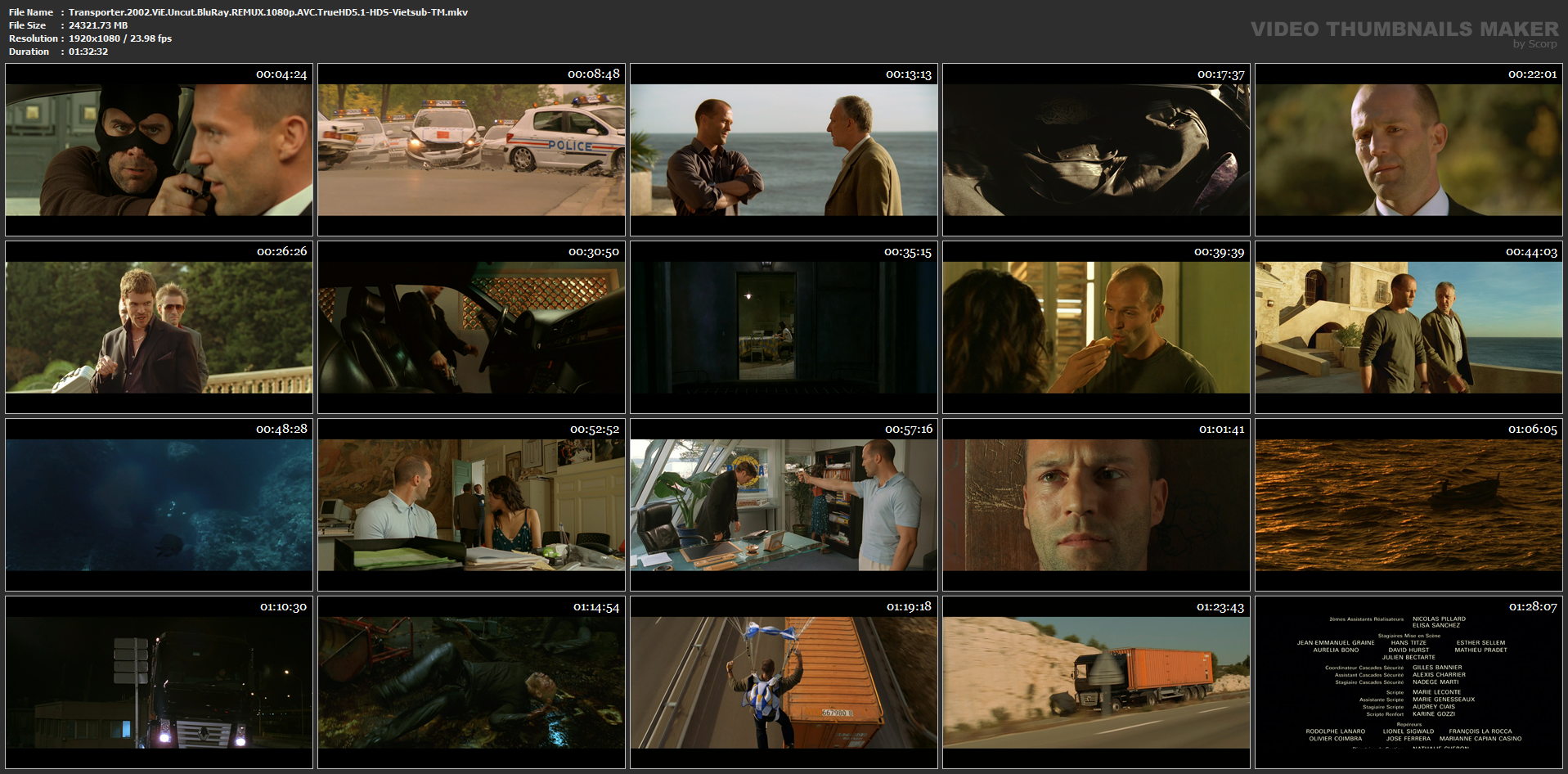Click the file size value 24321.73 MB
The height and width of the screenshot is (774, 1568).
98,25
